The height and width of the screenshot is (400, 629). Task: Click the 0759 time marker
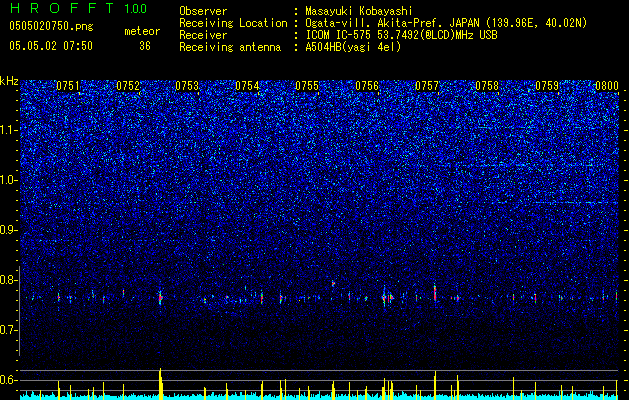[547, 86]
